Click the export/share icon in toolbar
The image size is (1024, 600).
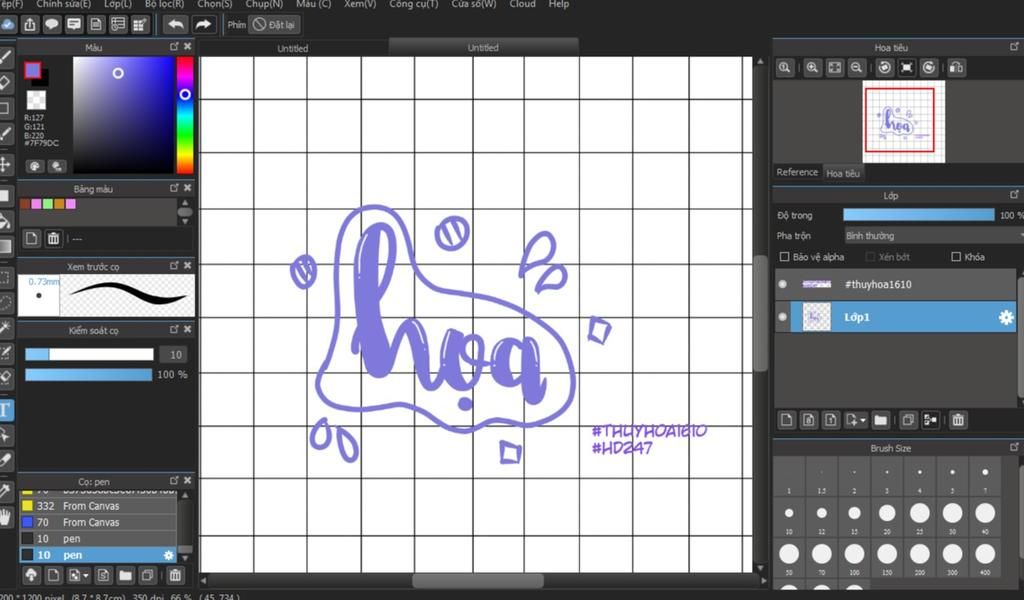pyautogui.click(x=29, y=25)
